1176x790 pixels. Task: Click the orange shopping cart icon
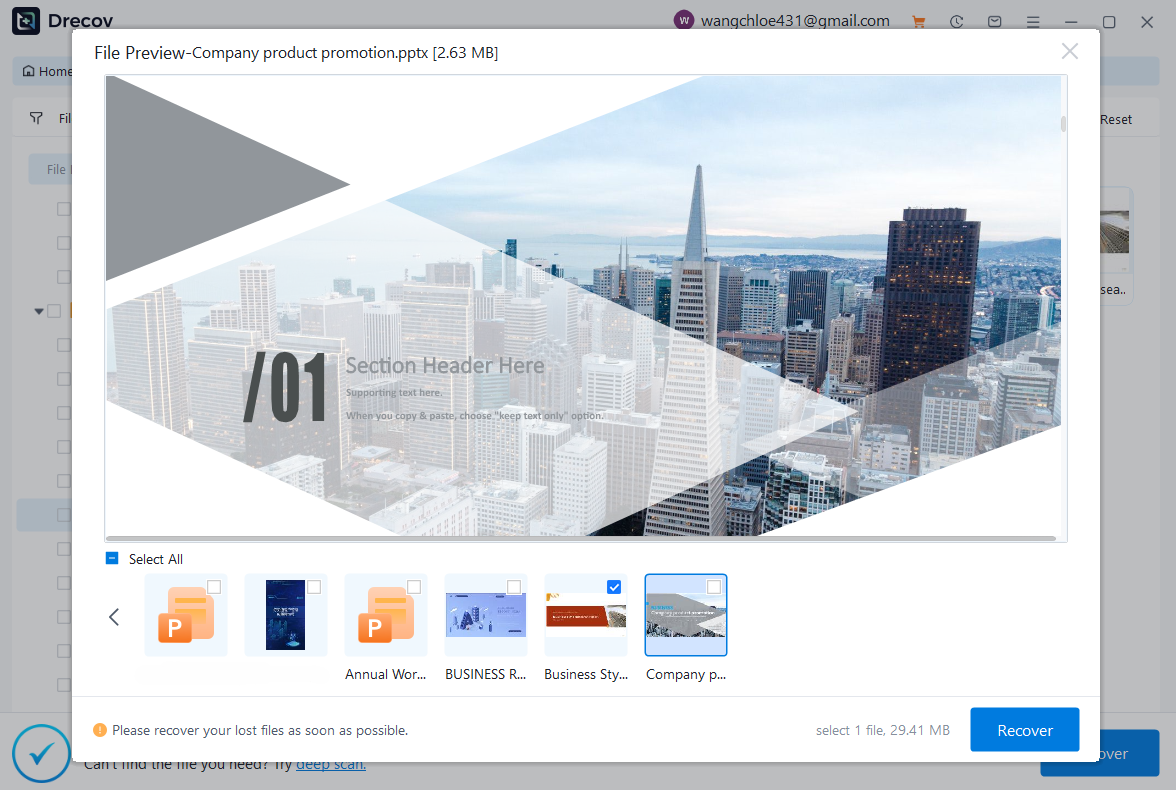[918, 21]
